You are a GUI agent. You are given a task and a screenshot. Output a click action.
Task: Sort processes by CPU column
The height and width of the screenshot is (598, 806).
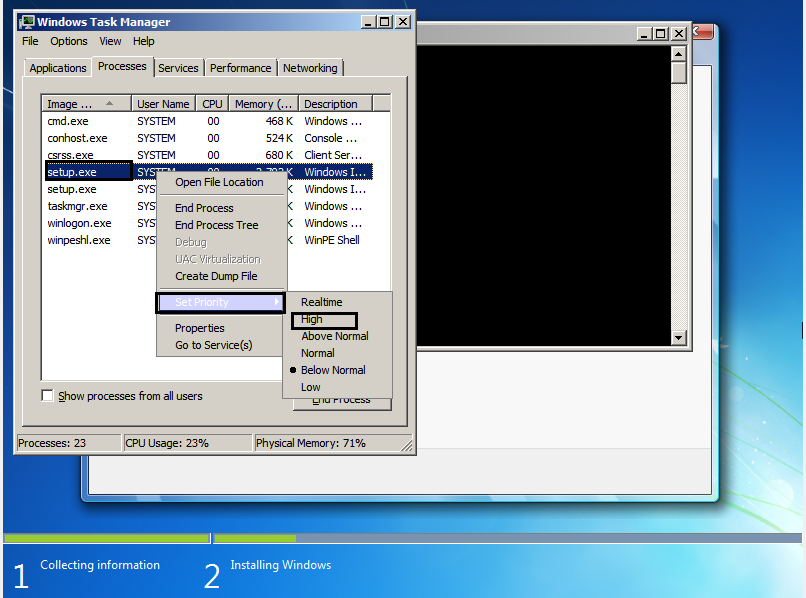[212, 104]
